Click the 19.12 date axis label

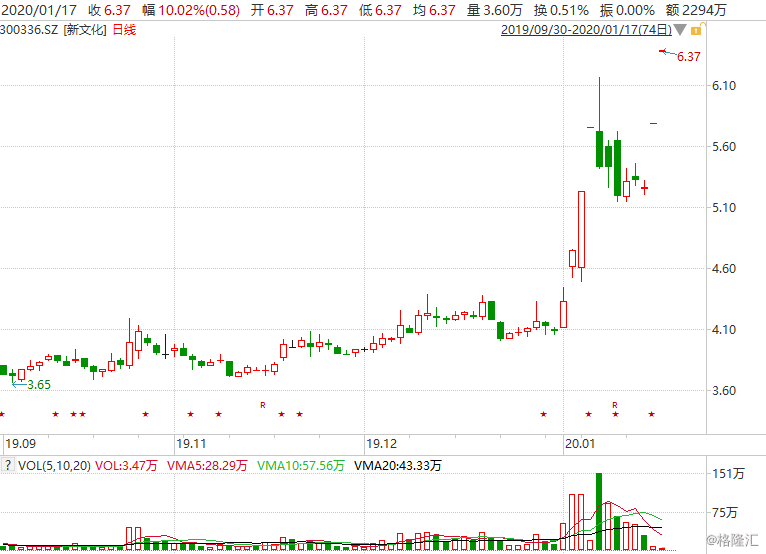(382, 444)
